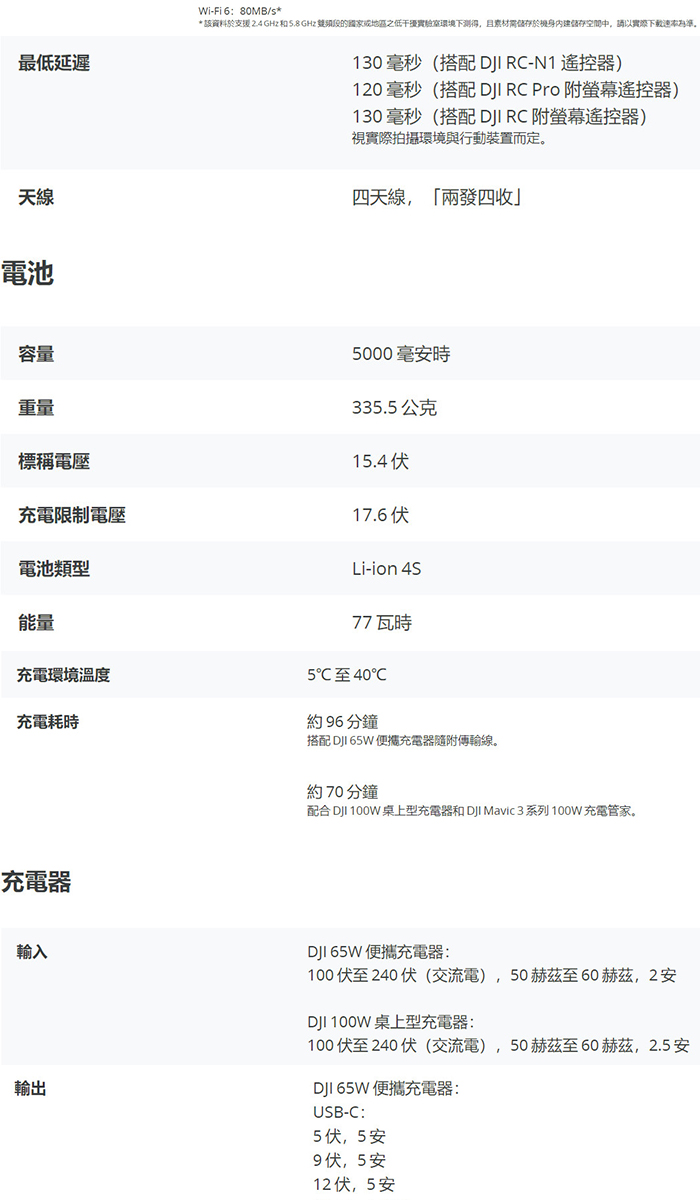The height and width of the screenshot is (1200, 700).
Task: Click the 約 96 分鐘 charging time
Action: [343, 722]
